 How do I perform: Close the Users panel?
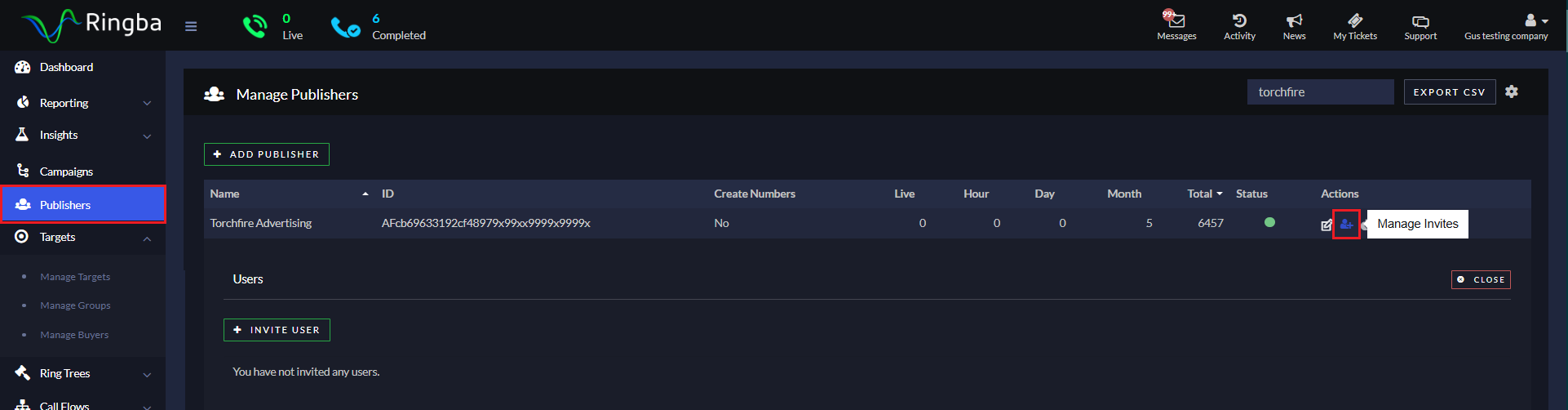tap(1481, 279)
